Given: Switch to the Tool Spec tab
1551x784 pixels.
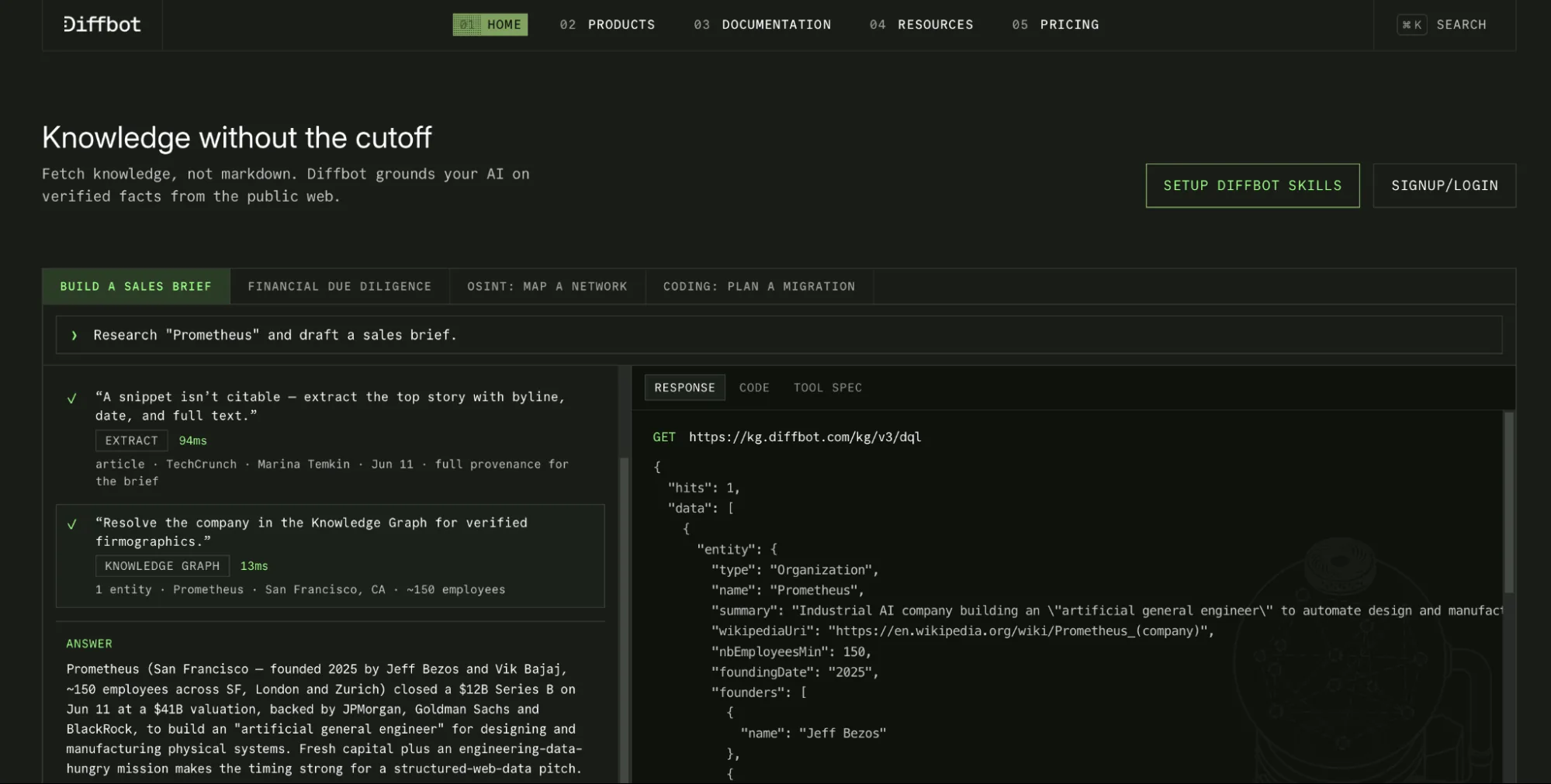Looking at the screenshot, I should tap(827, 388).
